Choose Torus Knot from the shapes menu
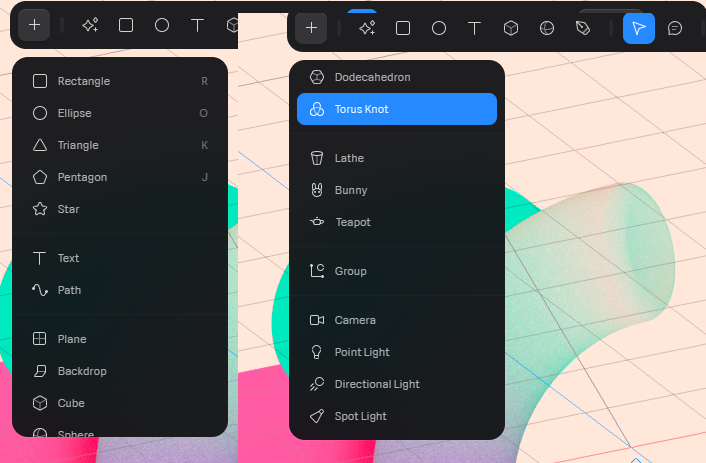Image resolution: width=706 pixels, height=463 pixels. click(x=396, y=109)
